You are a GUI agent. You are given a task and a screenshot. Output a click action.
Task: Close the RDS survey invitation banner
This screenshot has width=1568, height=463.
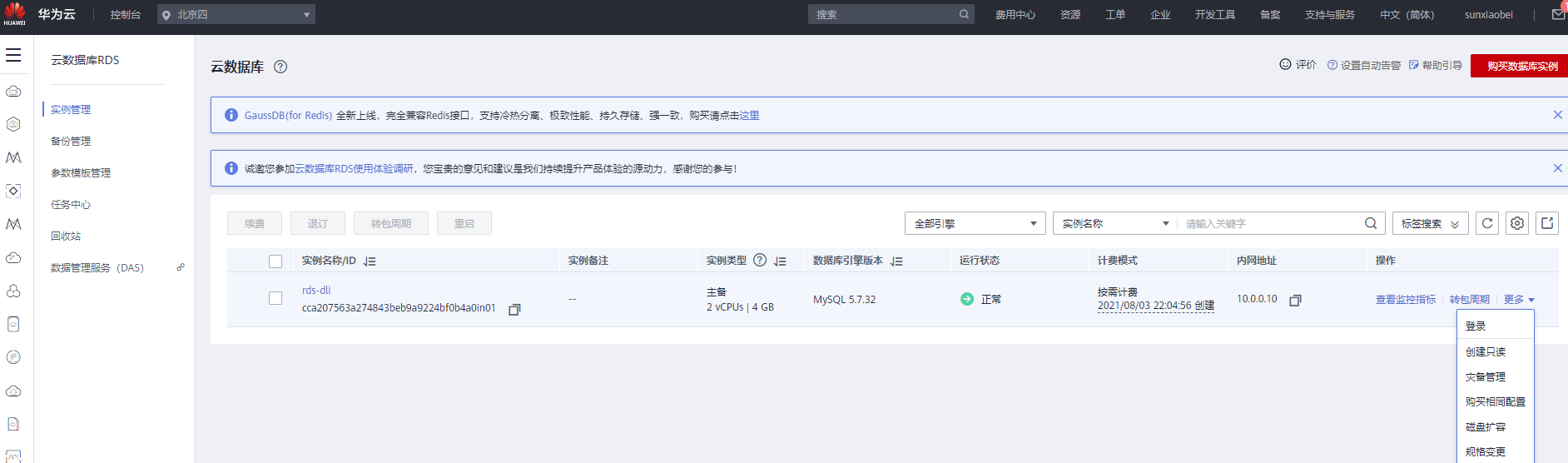(x=1557, y=168)
